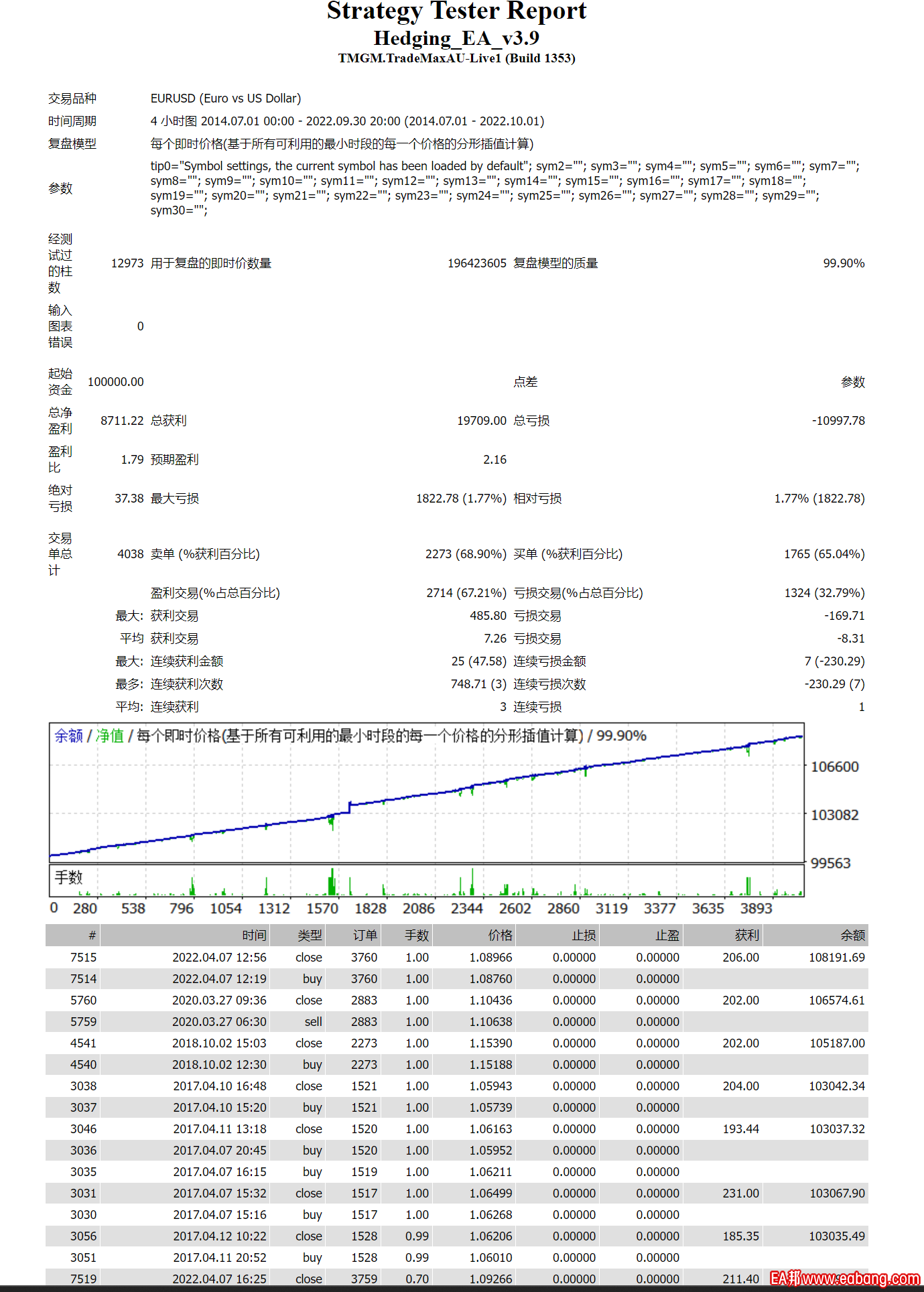Select row 4540 dated 2018.10.02 12:30
This screenshot has width=924, height=1292.
point(457,1065)
